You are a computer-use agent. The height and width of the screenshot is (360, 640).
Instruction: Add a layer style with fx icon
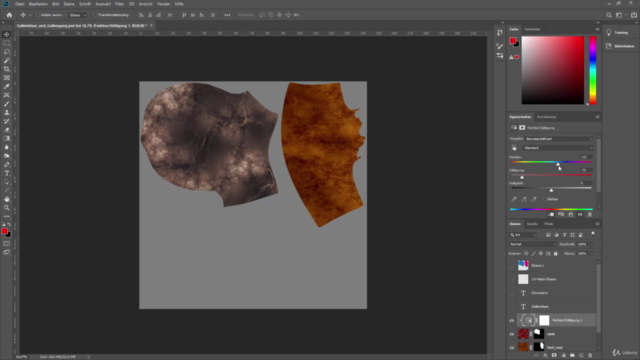[545, 356]
